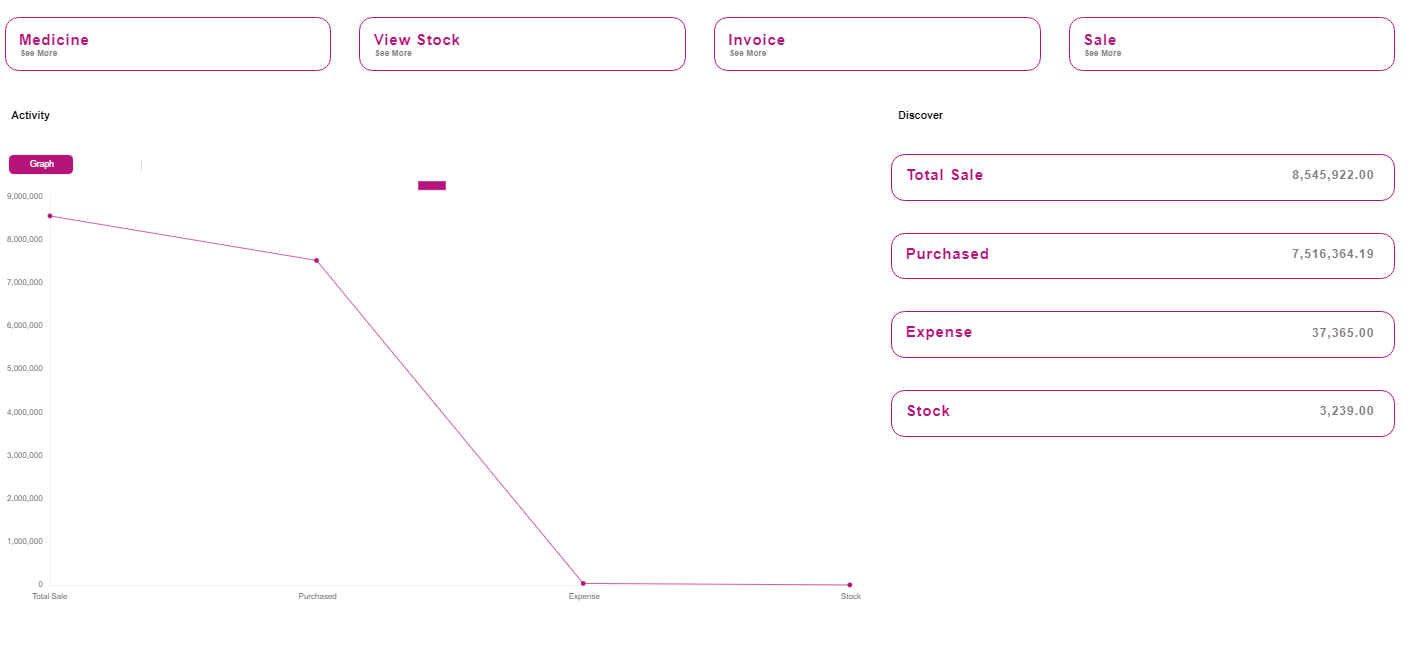Viewport: 1413px width, 664px height.
Task: Click the Purchased data point on graph
Action: coord(317,261)
